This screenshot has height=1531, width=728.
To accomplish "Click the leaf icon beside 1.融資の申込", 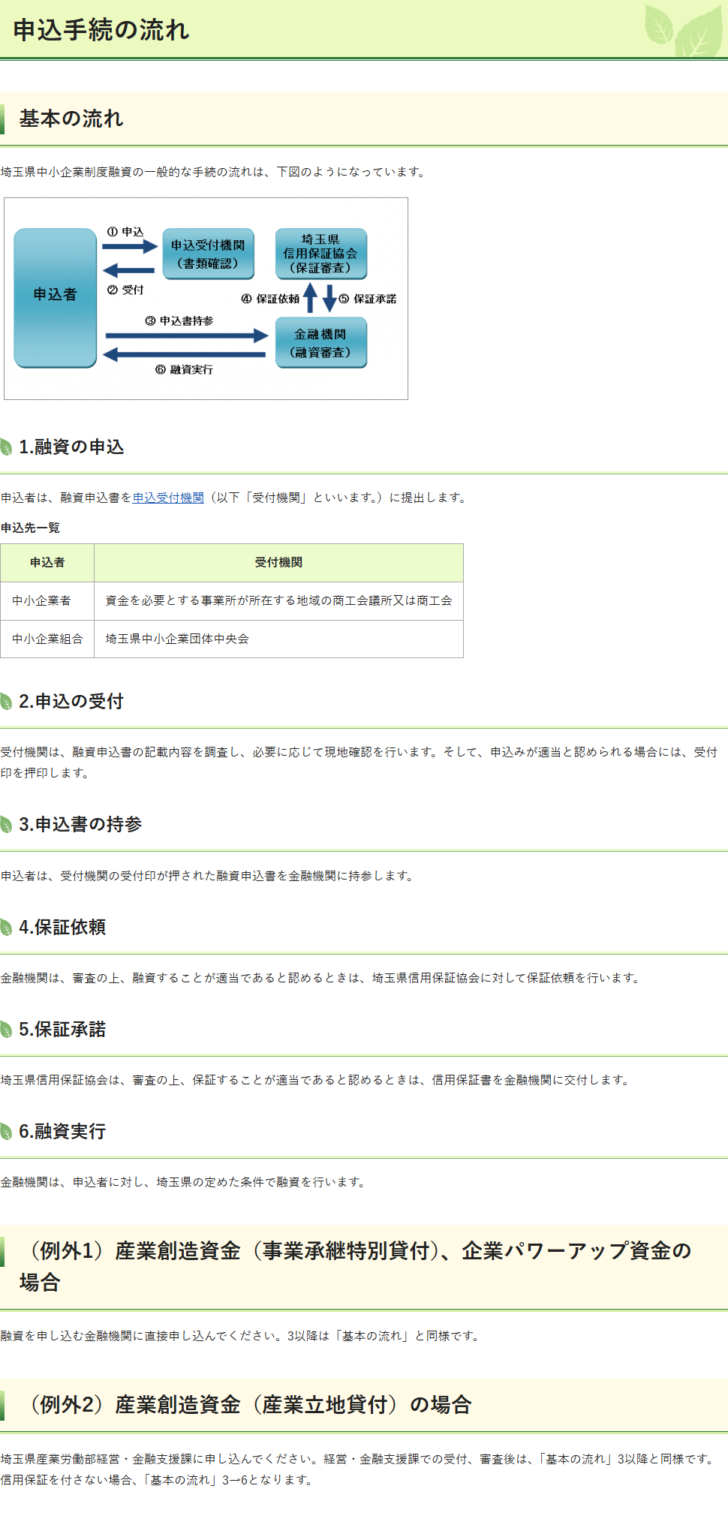I will point(7,447).
